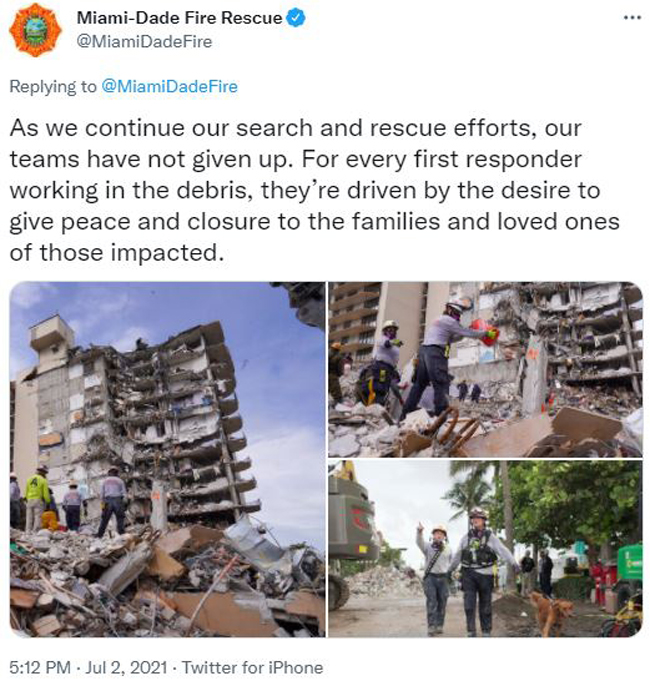Click the Twitter for iPhone source label

pyautogui.click(x=252, y=668)
